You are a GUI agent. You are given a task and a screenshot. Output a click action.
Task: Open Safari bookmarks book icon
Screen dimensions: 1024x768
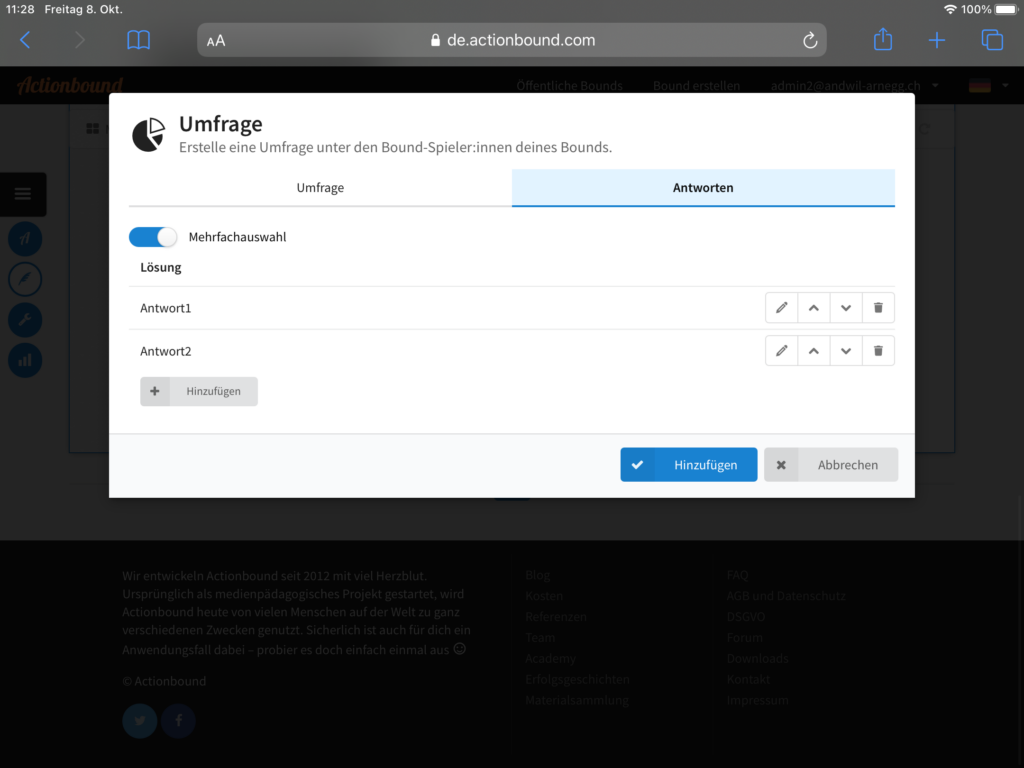138,40
